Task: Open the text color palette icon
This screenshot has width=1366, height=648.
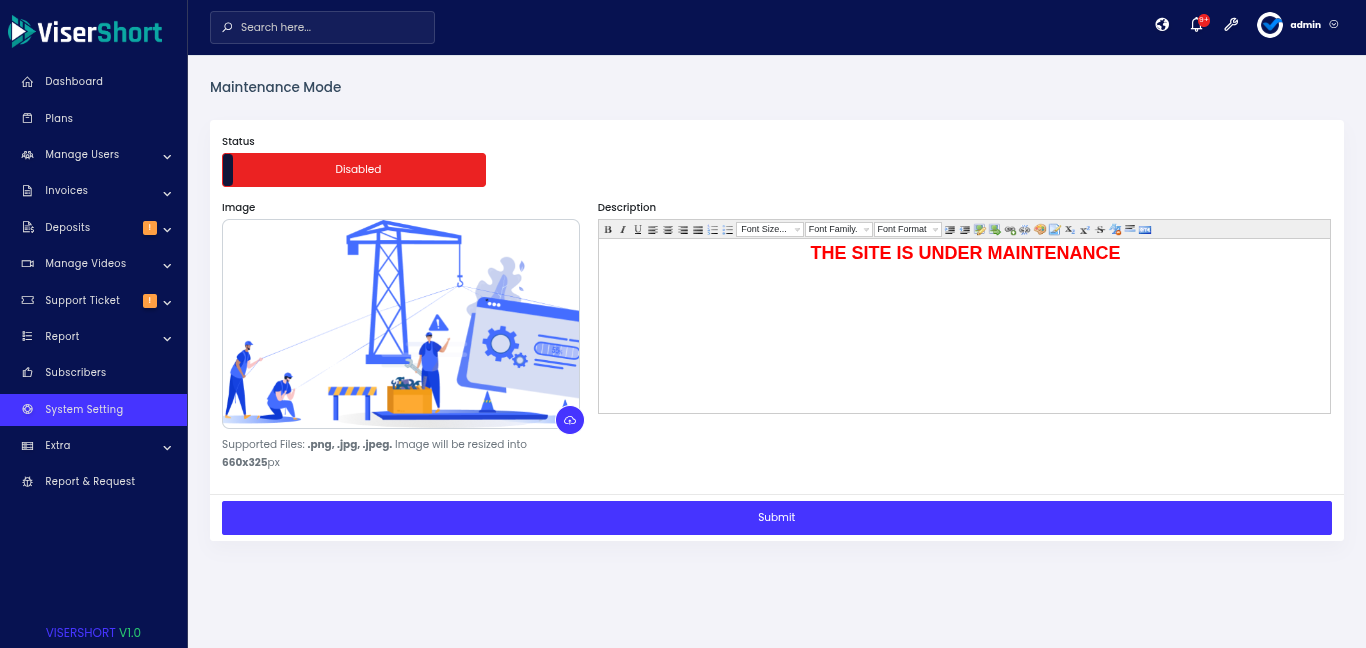Action: [1040, 230]
